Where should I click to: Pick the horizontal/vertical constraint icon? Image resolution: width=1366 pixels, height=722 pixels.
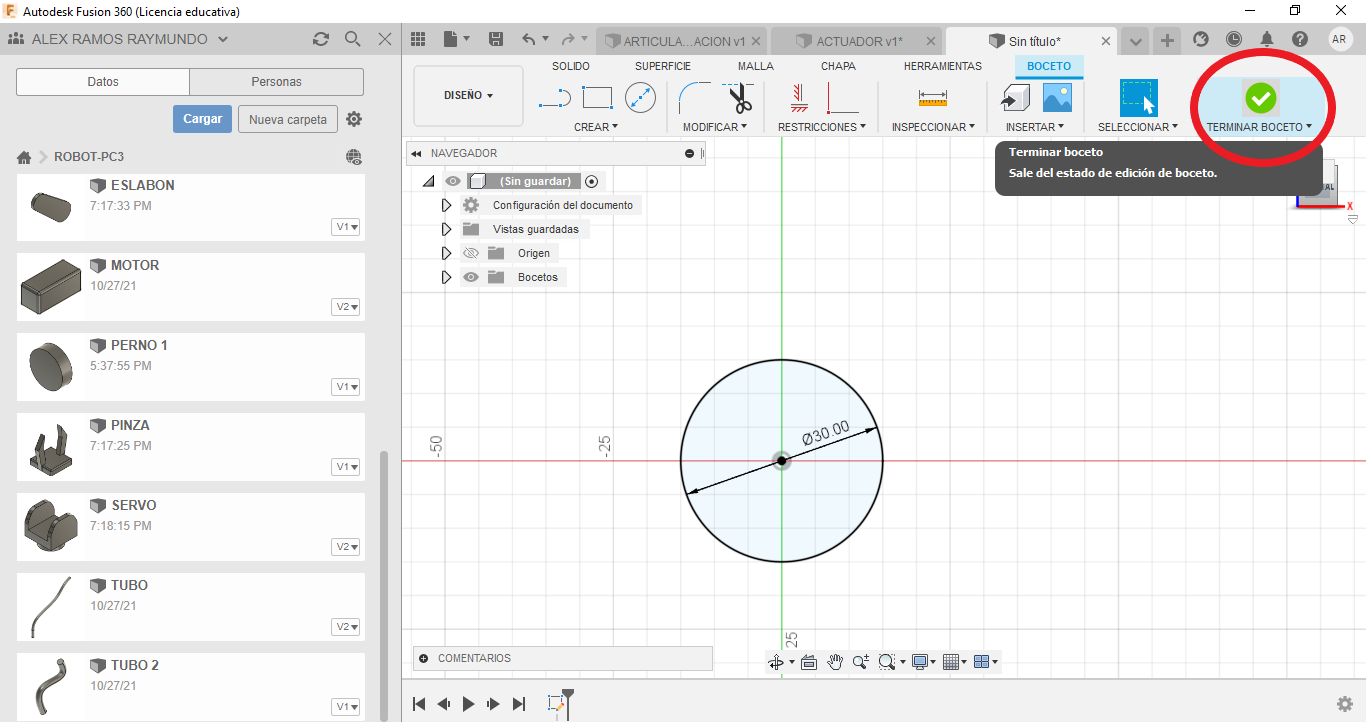842,98
